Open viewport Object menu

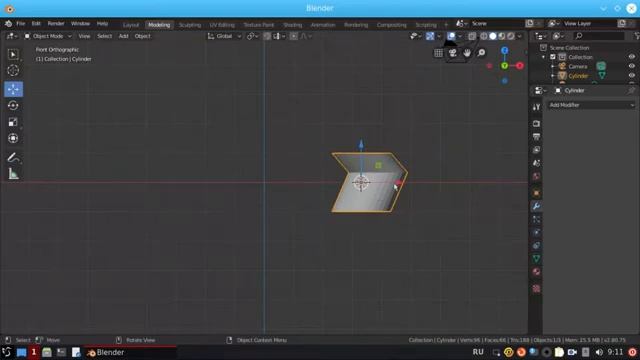(142, 36)
